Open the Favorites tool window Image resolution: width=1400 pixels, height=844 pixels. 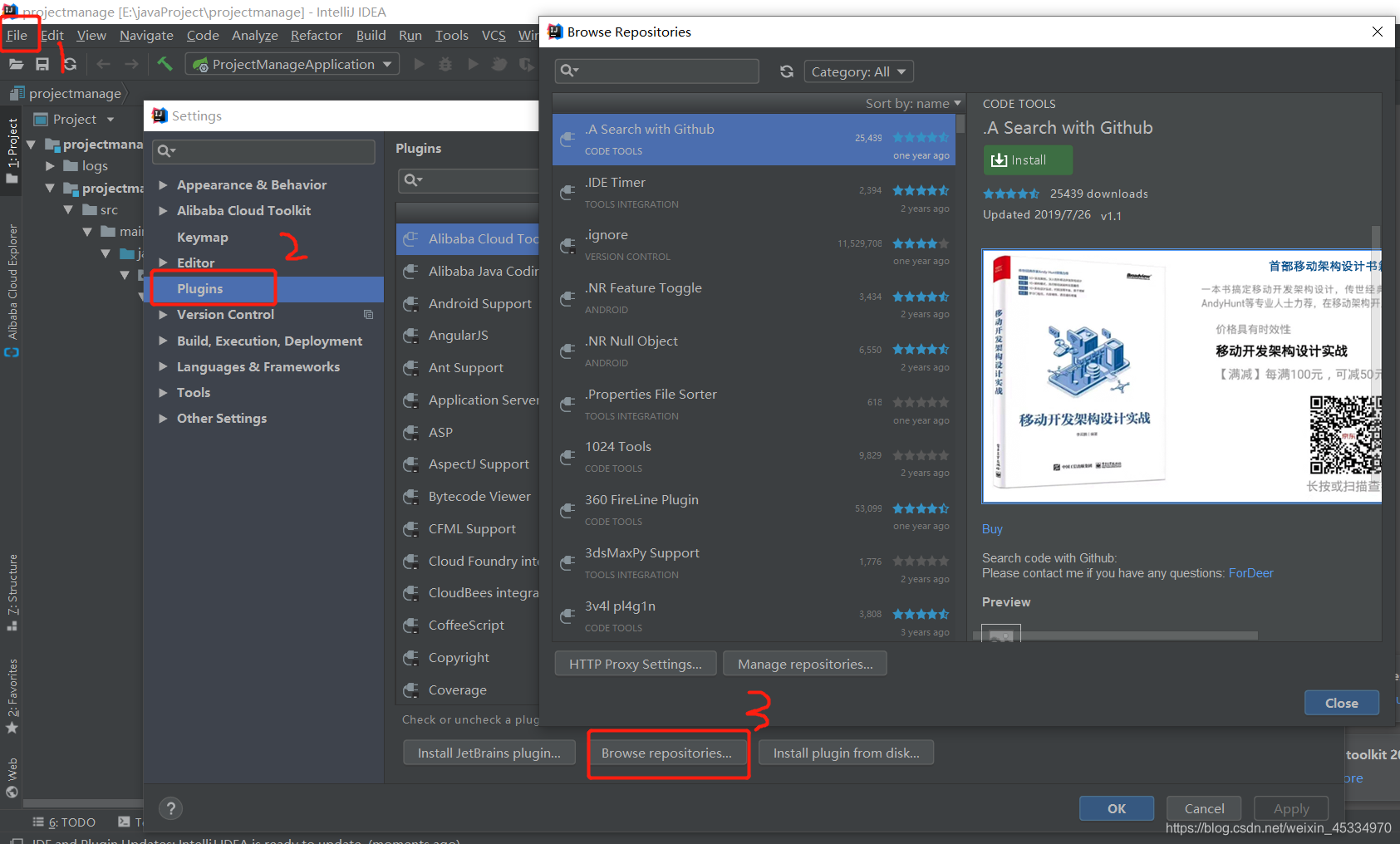12,696
